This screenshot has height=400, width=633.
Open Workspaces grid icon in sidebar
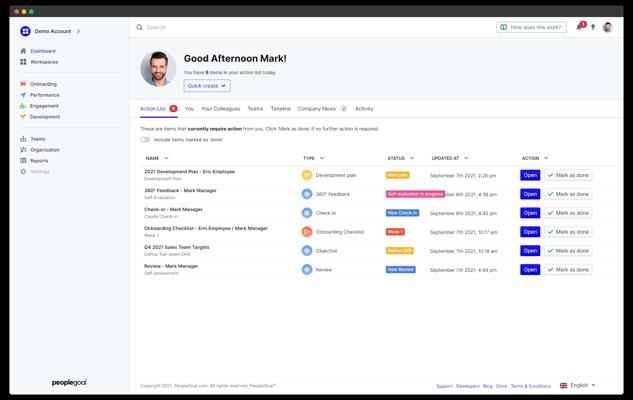23,62
